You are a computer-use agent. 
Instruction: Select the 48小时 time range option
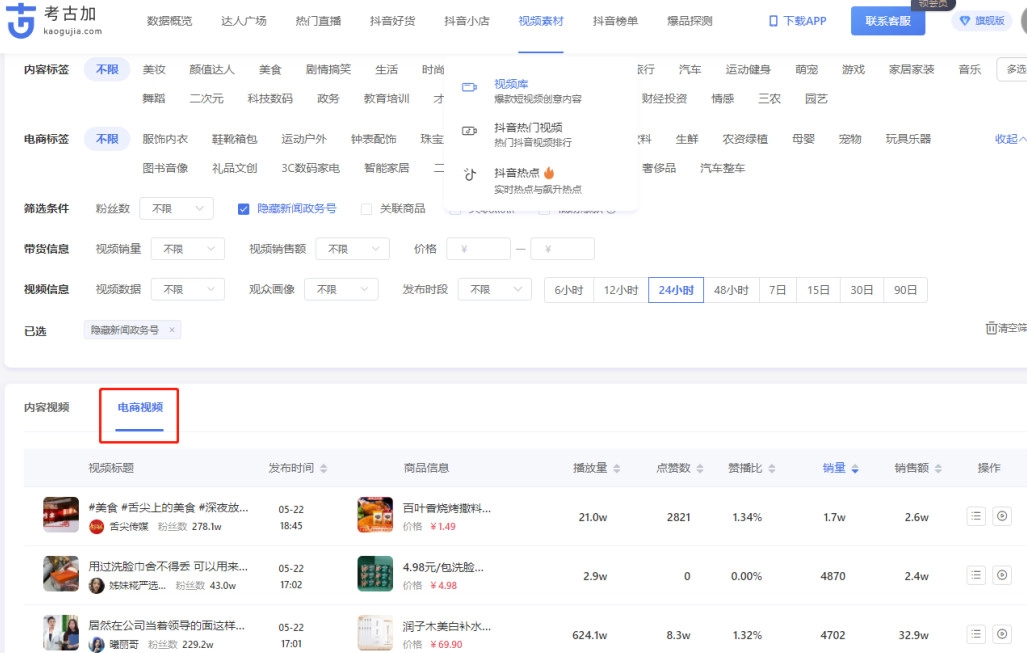click(x=730, y=290)
